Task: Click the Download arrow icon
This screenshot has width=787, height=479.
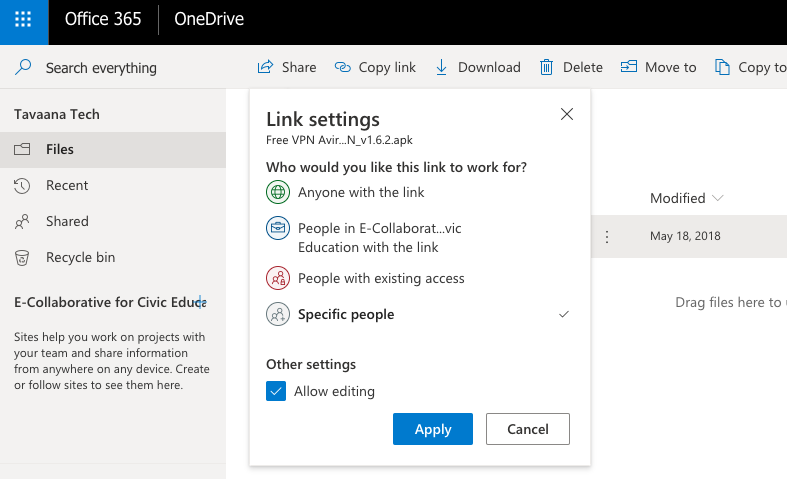Action: pyautogui.click(x=441, y=67)
